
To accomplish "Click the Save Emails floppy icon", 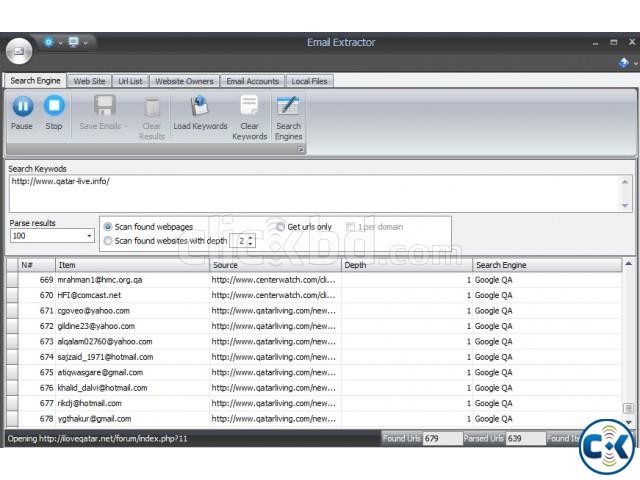I will coord(105,105).
